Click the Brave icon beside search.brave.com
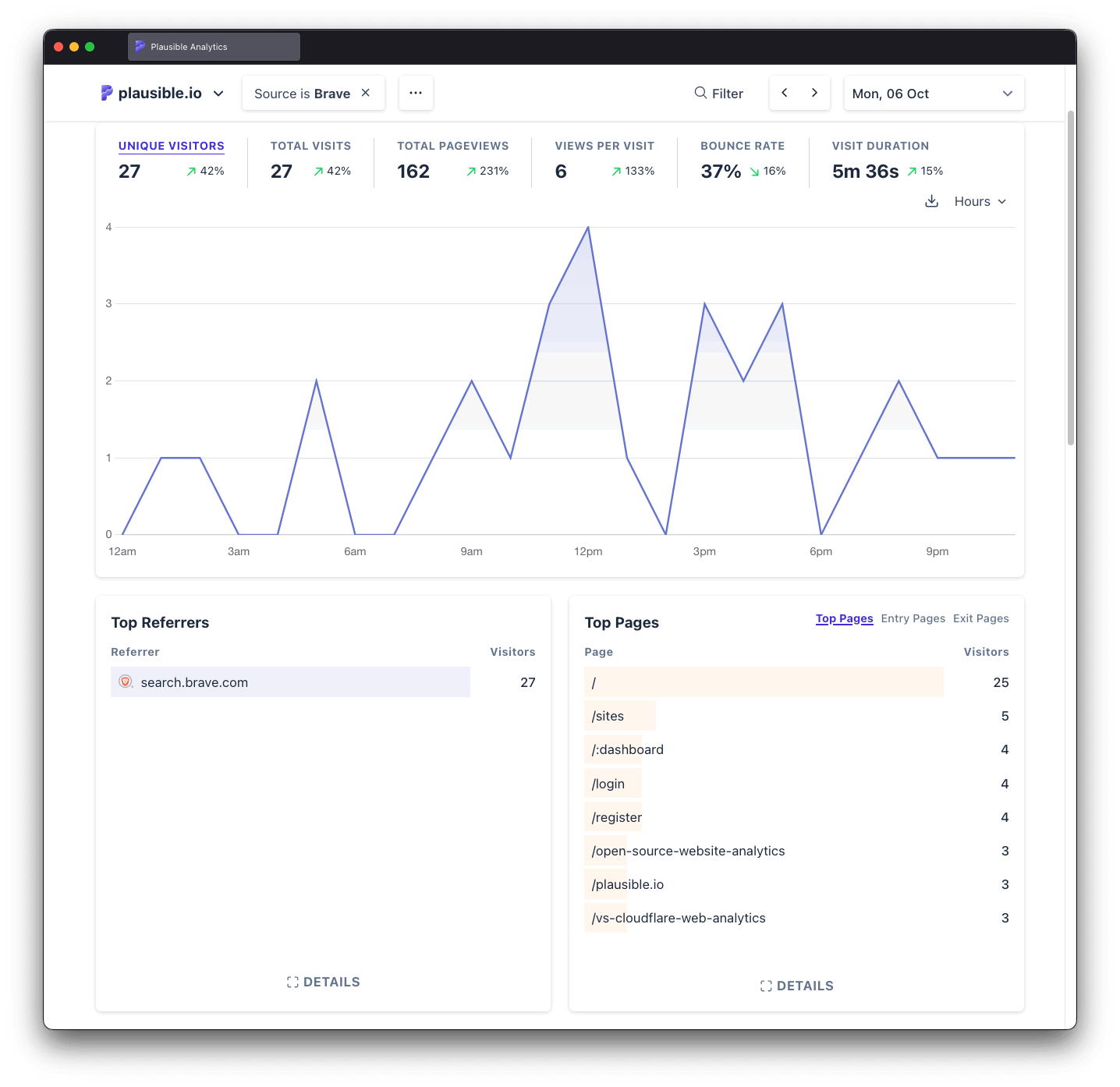Screen dimensions: 1120x1087 [125, 682]
